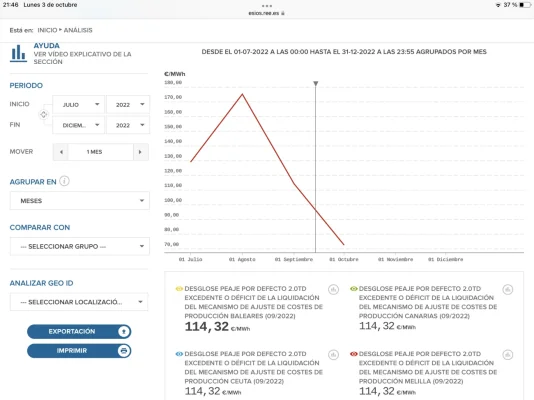The height and width of the screenshot is (400, 534).
Task: Click the 01 Septiembre axis label
Action: [x=294, y=259]
